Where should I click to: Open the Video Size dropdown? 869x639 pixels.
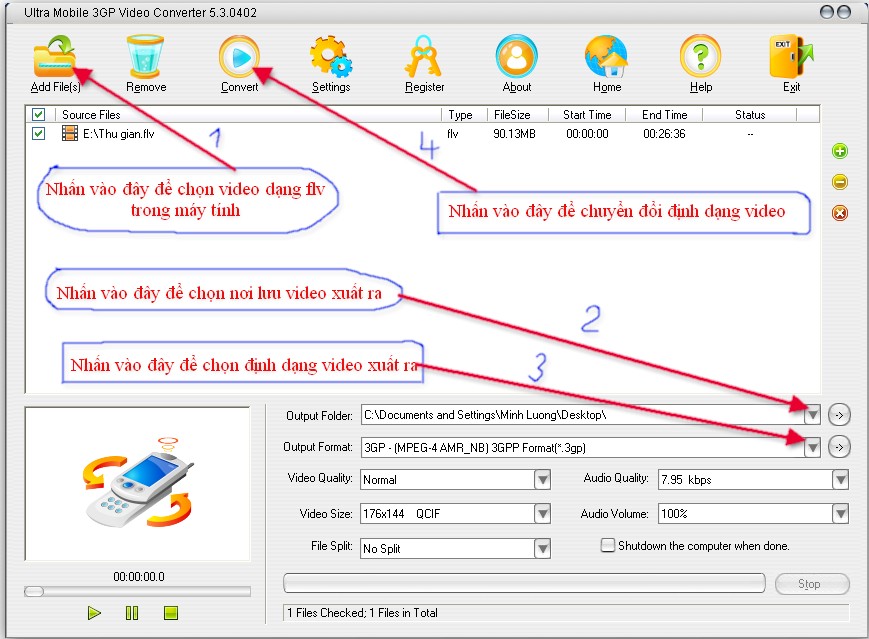pos(543,514)
